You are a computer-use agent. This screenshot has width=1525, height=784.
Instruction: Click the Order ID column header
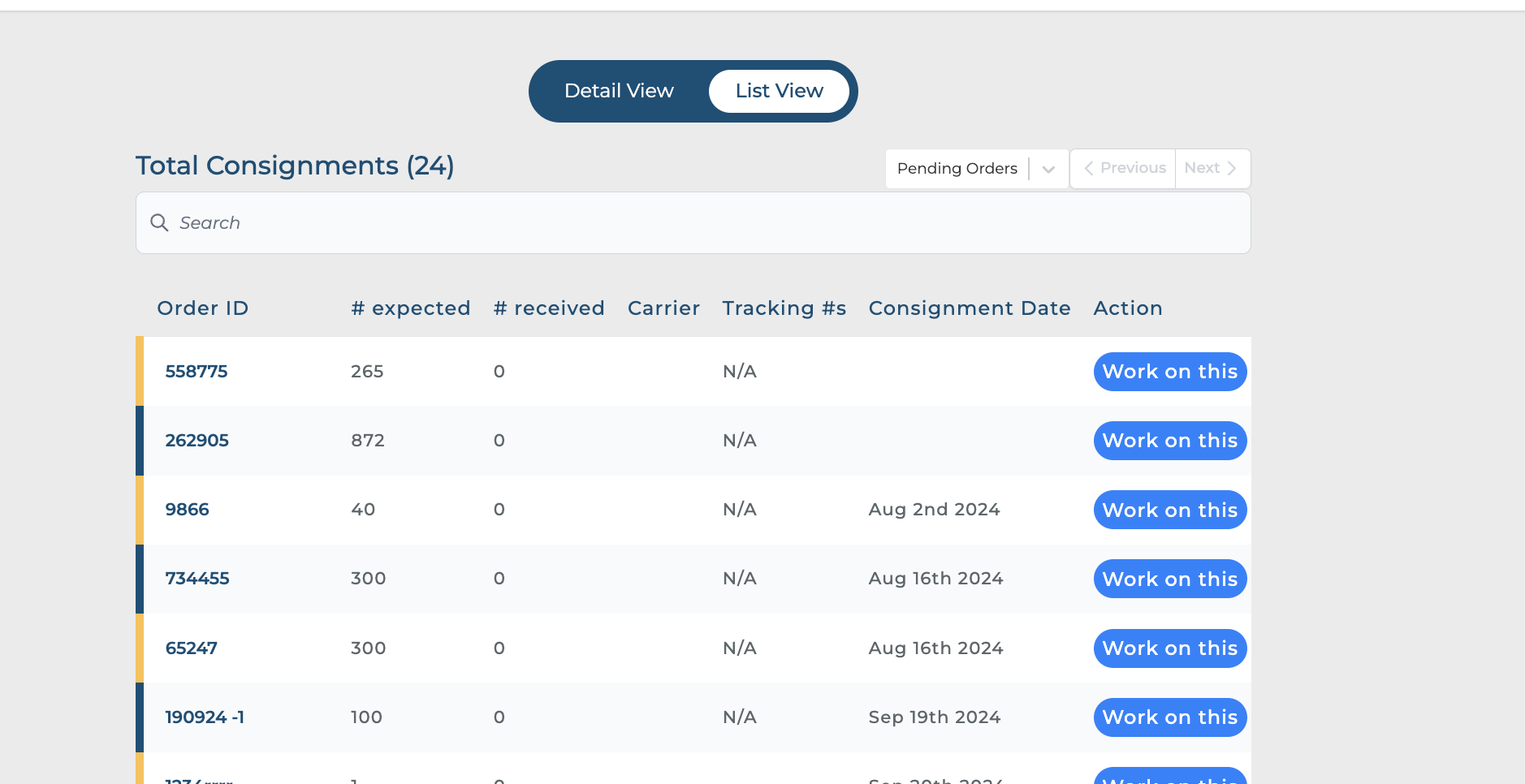pyautogui.click(x=203, y=308)
